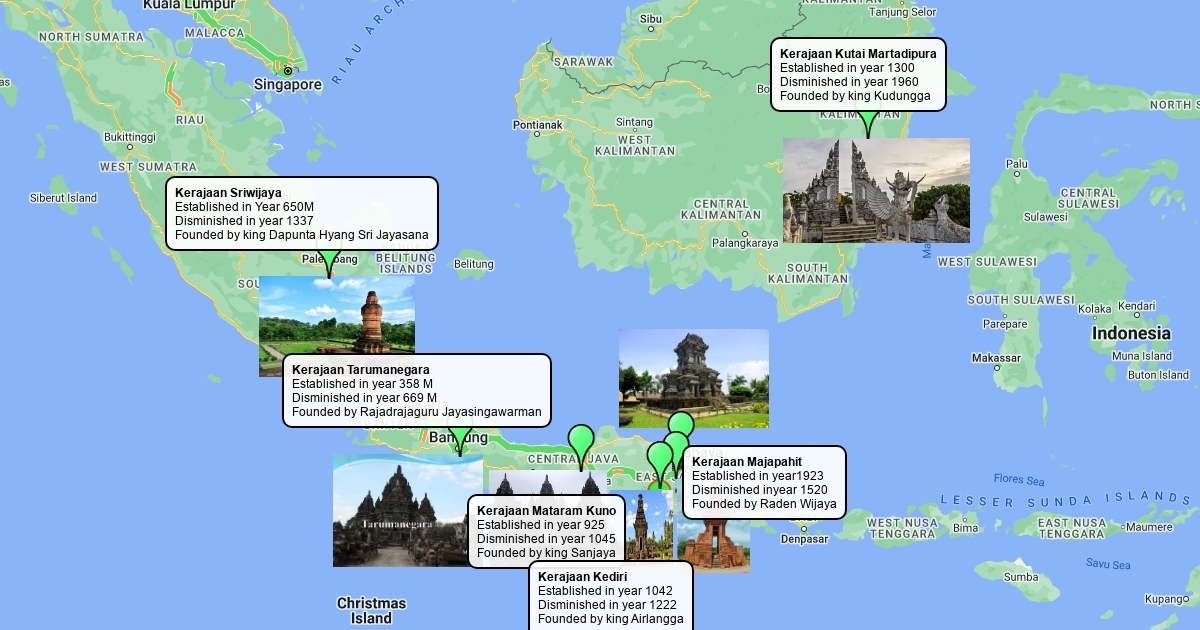Open the Kutai Martadipura temple gate photo
The image size is (1200, 630).
(876, 190)
